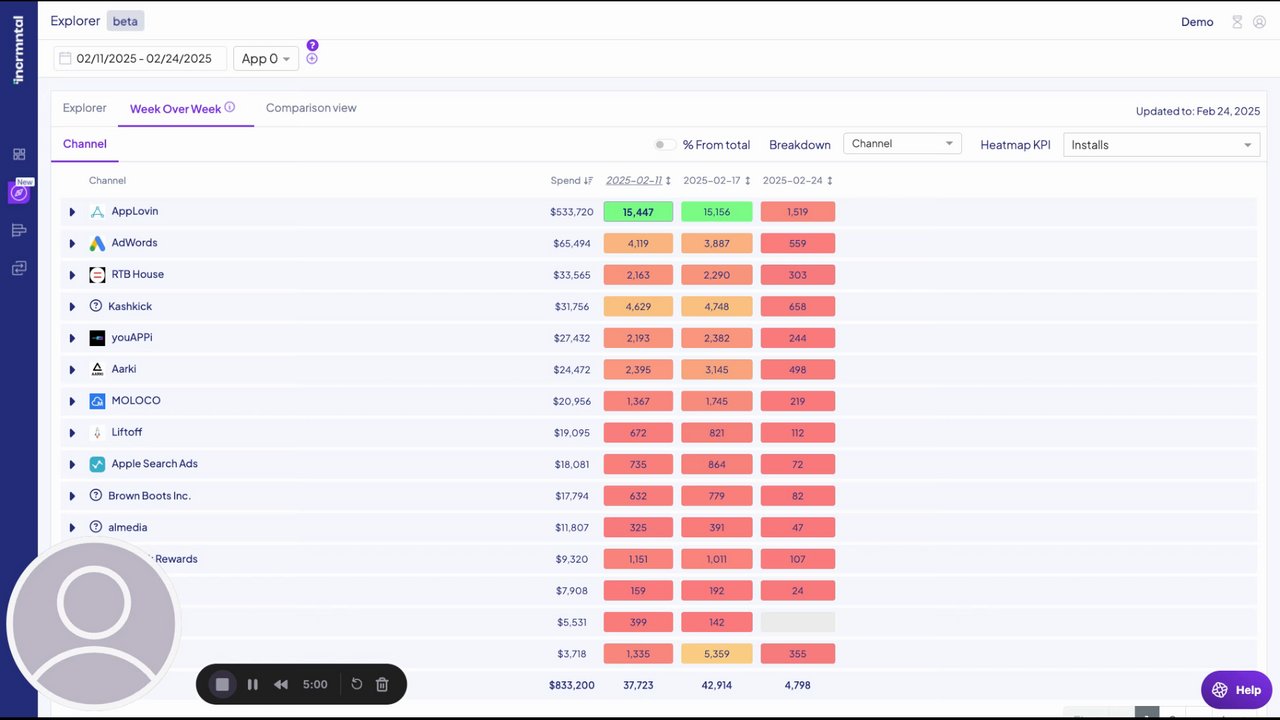Sort by the Spend column header
The width and height of the screenshot is (1280, 720).
tap(571, 181)
